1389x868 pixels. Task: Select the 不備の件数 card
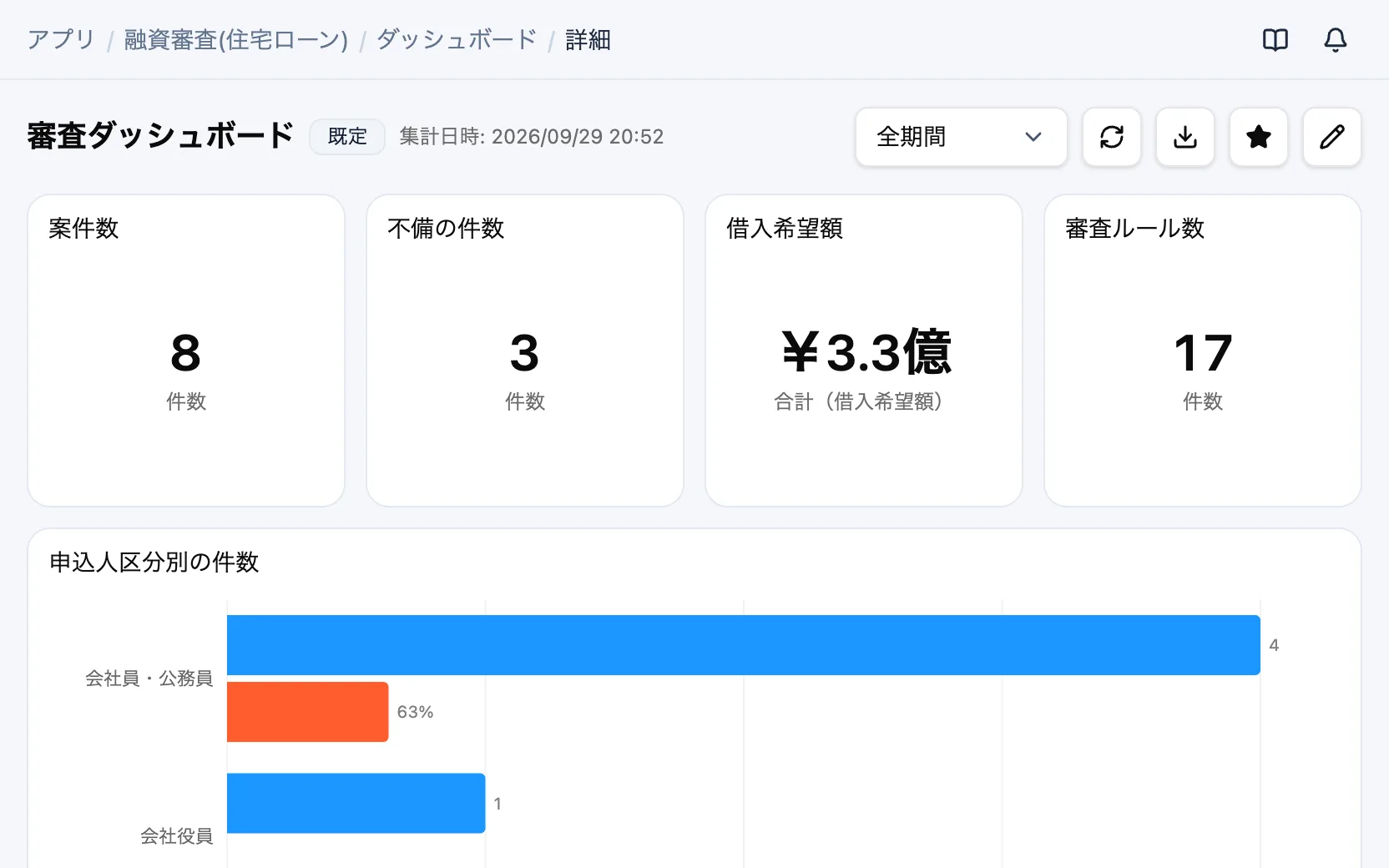(x=525, y=351)
